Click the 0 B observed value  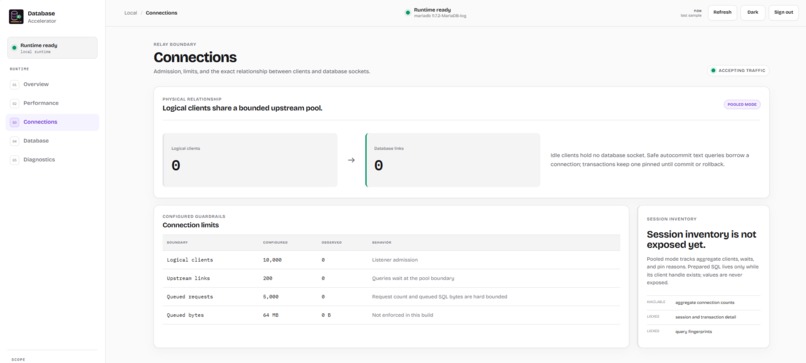click(326, 315)
